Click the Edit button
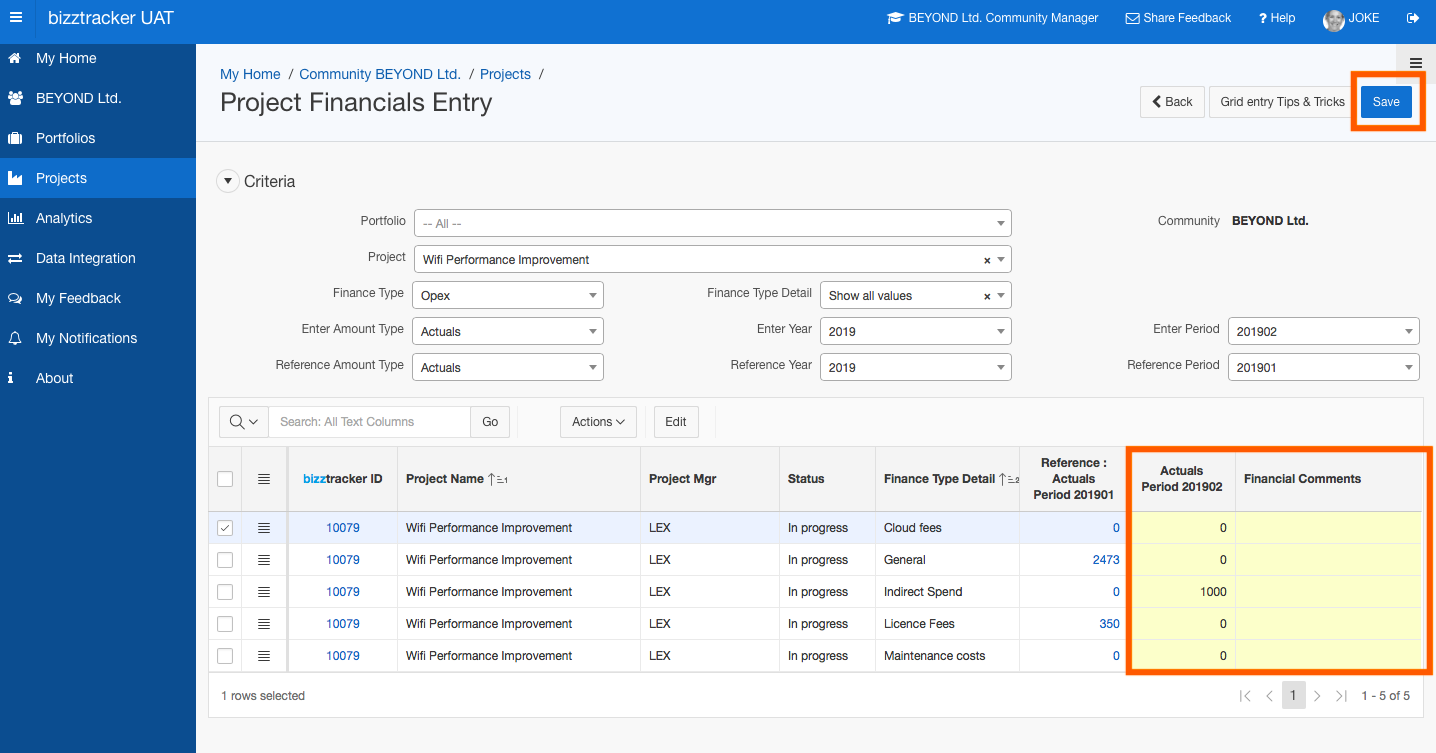Viewport: 1436px width, 753px height. point(676,422)
